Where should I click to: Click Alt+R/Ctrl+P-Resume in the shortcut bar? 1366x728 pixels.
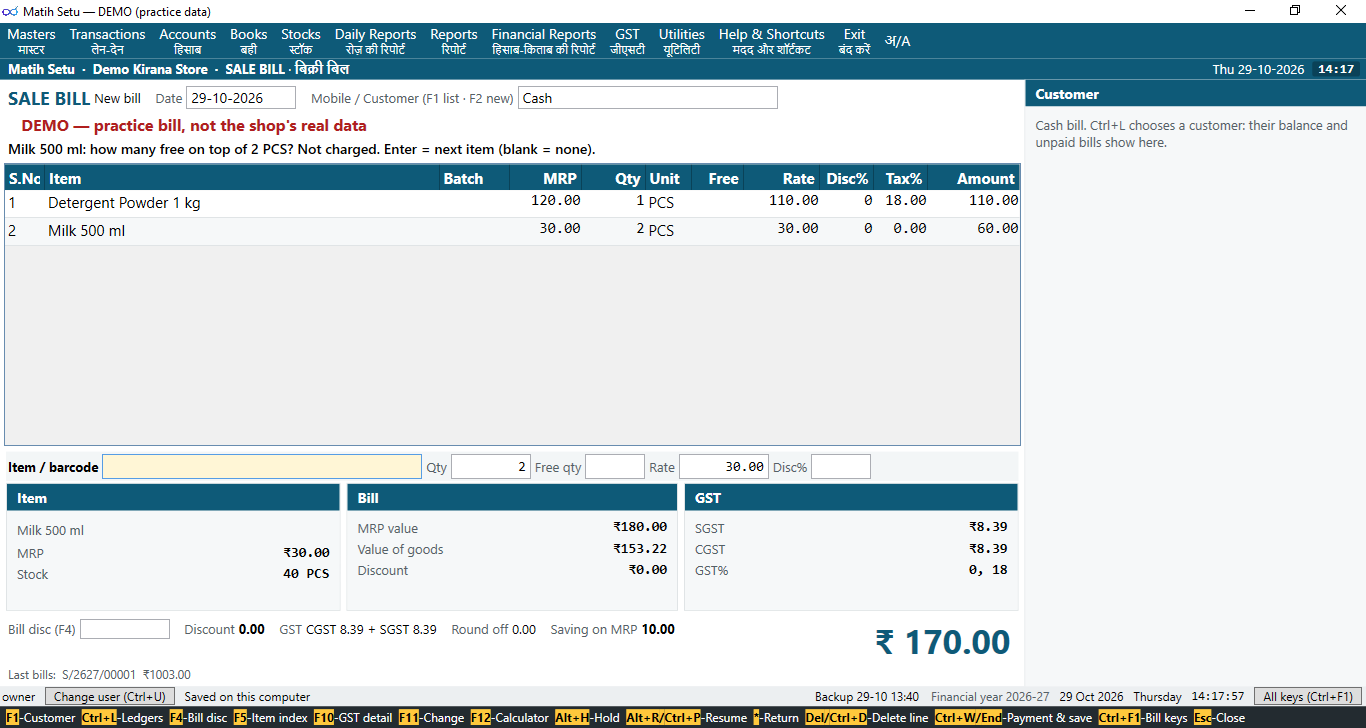tap(687, 718)
